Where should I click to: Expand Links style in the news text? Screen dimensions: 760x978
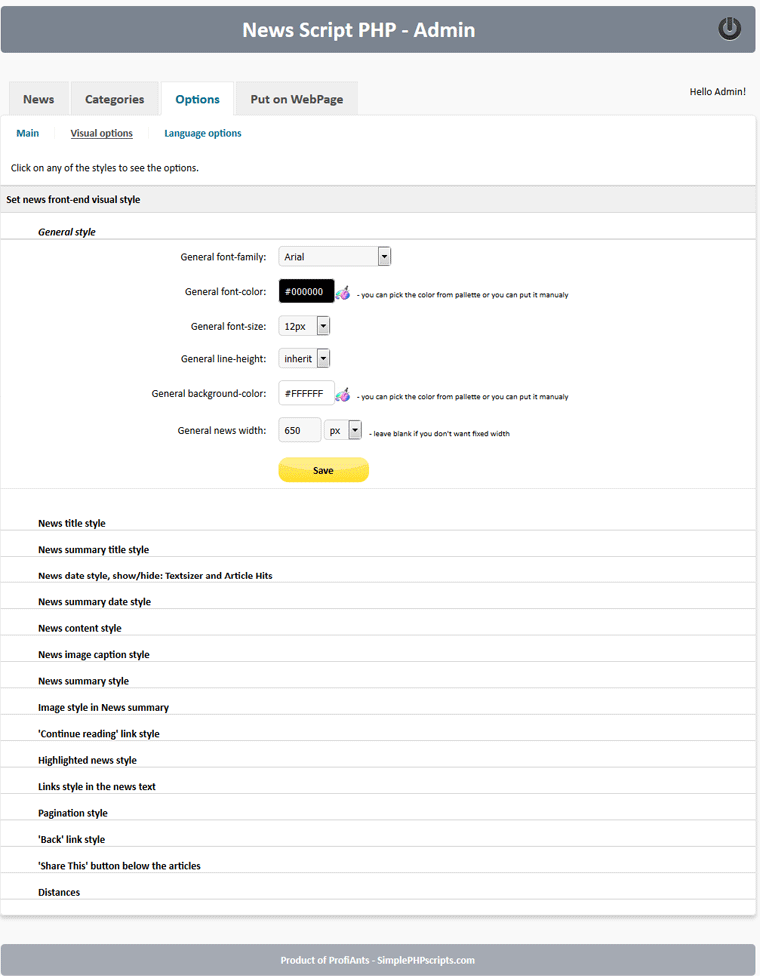pos(97,787)
